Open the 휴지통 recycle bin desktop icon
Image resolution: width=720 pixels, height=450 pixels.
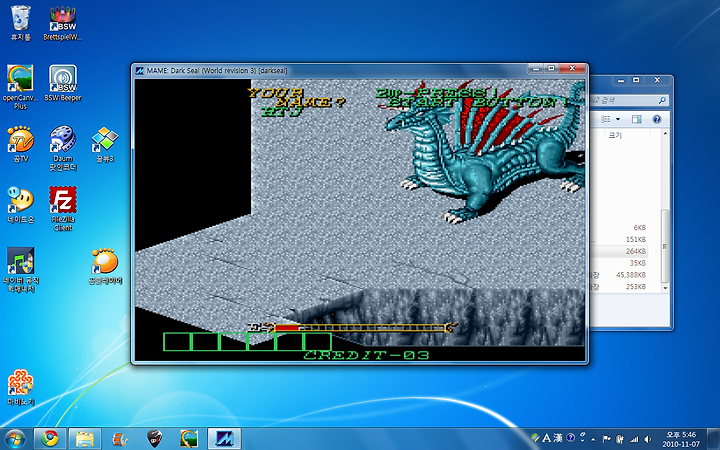(20, 23)
